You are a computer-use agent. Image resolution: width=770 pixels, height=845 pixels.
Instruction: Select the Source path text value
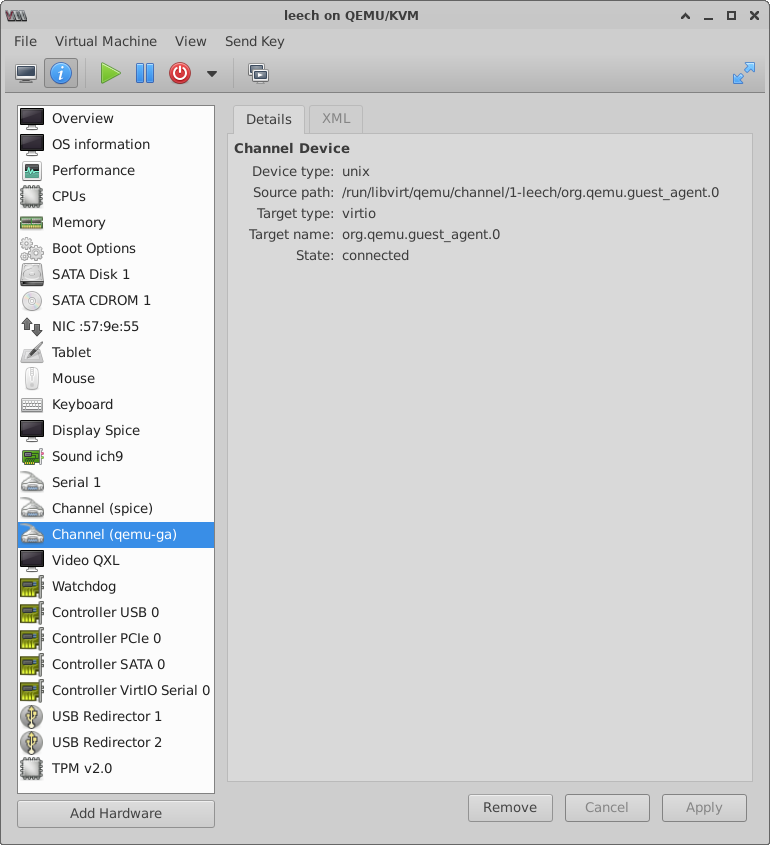pos(530,192)
